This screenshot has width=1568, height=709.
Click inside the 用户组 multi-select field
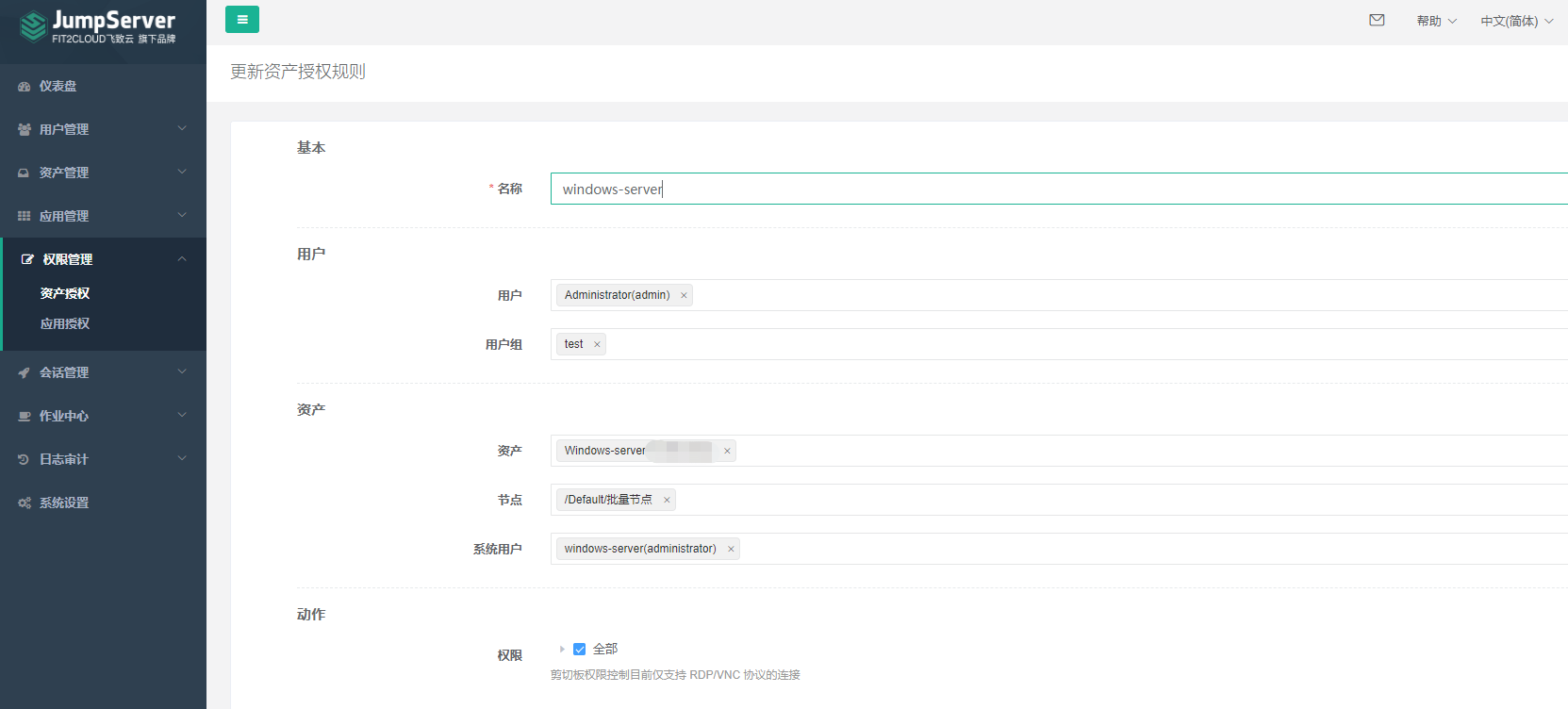[x=1059, y=344]
